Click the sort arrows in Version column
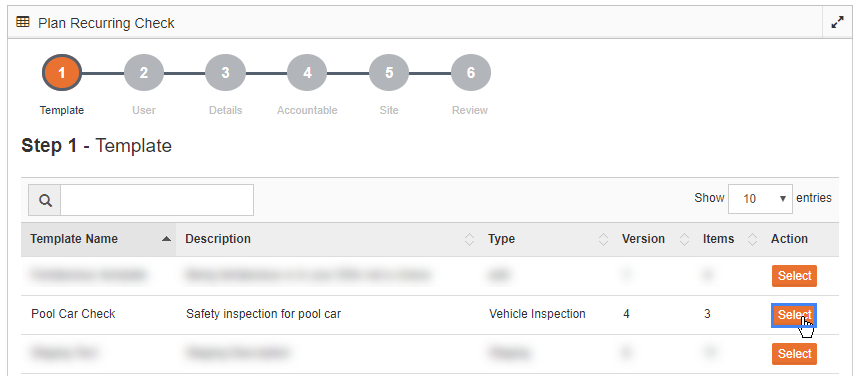The width and height of the screenshot is (859, 376). (684, 240)
